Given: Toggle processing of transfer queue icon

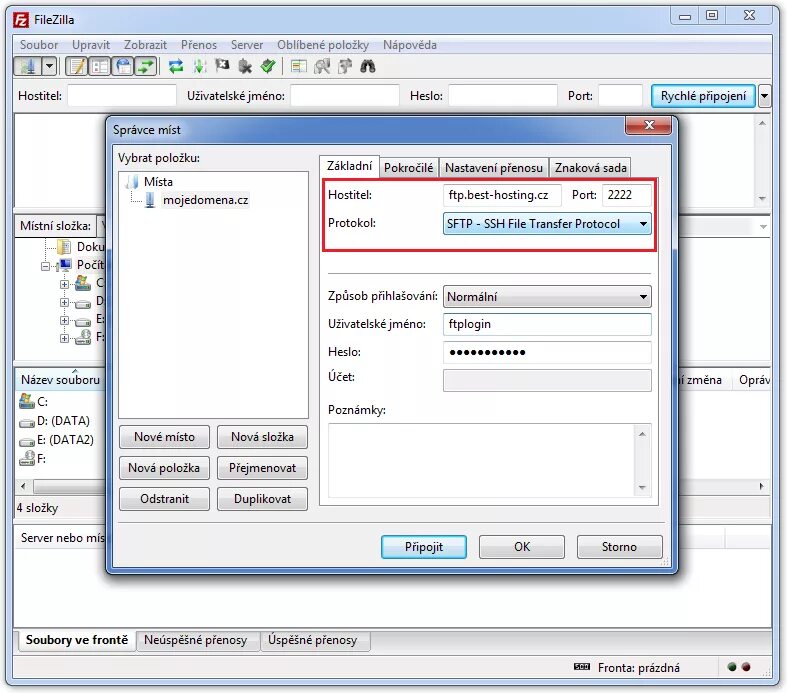Looking at the screenshot, I should [199, 66].
